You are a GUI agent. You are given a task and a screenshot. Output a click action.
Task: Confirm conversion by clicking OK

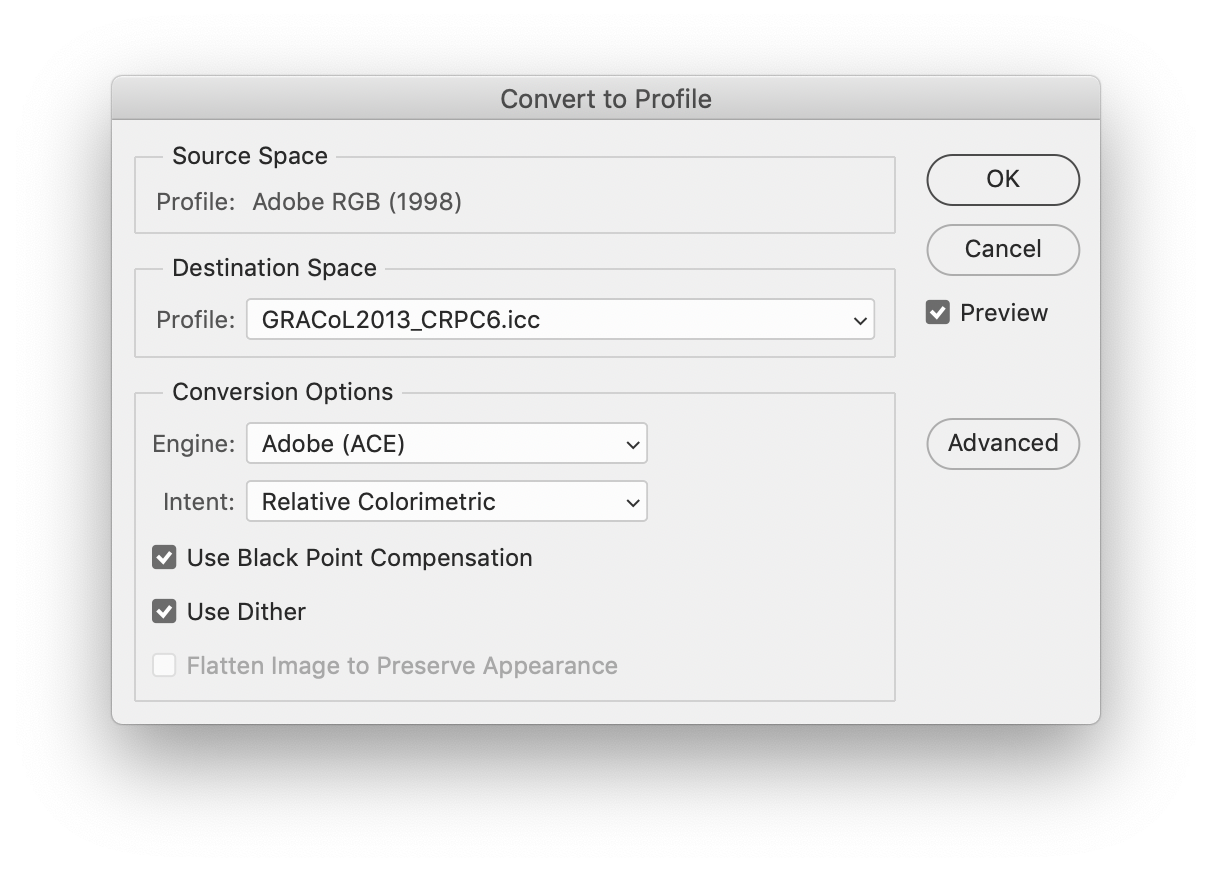point(1002,179)
